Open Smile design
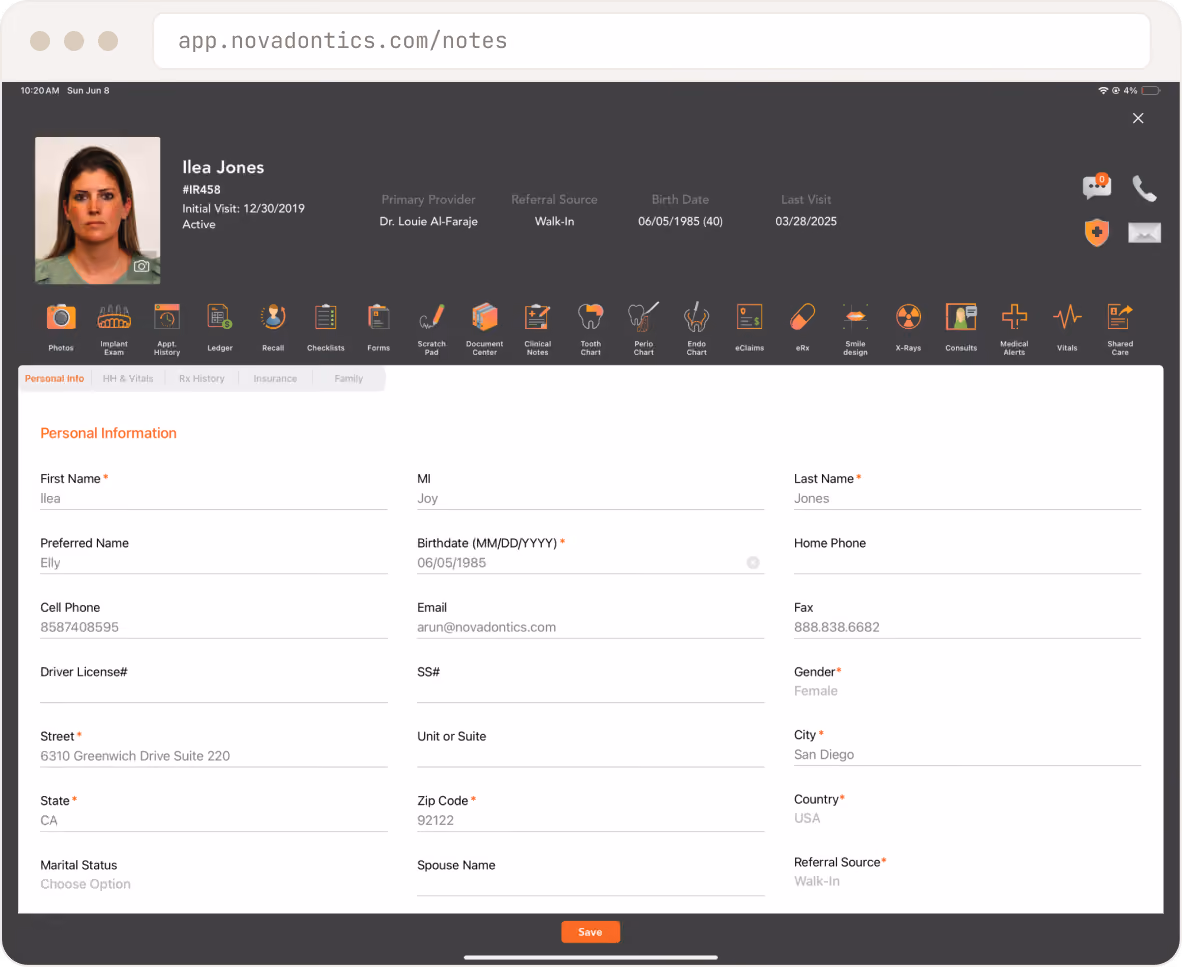 pos(856,317)
